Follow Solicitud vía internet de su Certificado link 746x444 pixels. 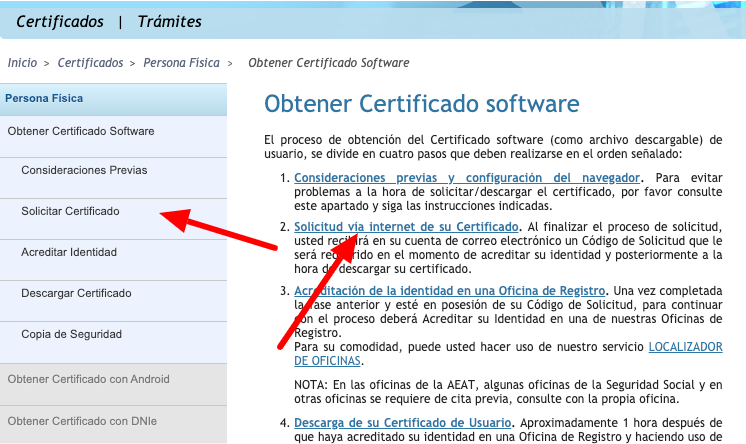coord(406,227)
